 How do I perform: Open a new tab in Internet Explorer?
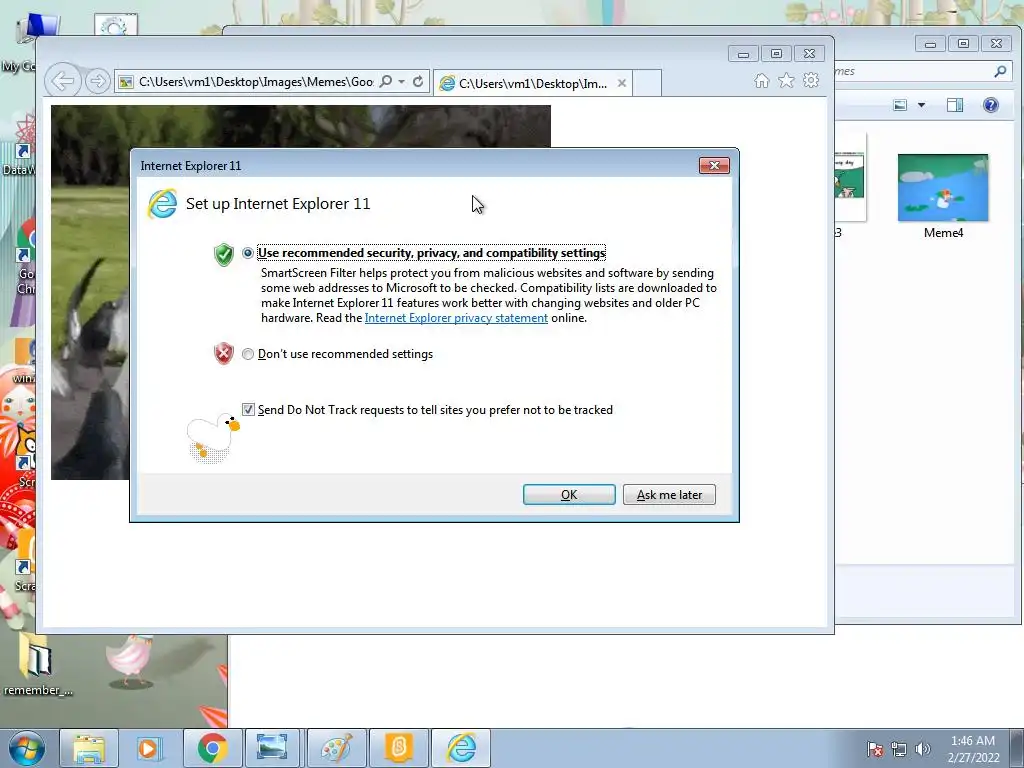pyautogui.click(x=647, y=83)
